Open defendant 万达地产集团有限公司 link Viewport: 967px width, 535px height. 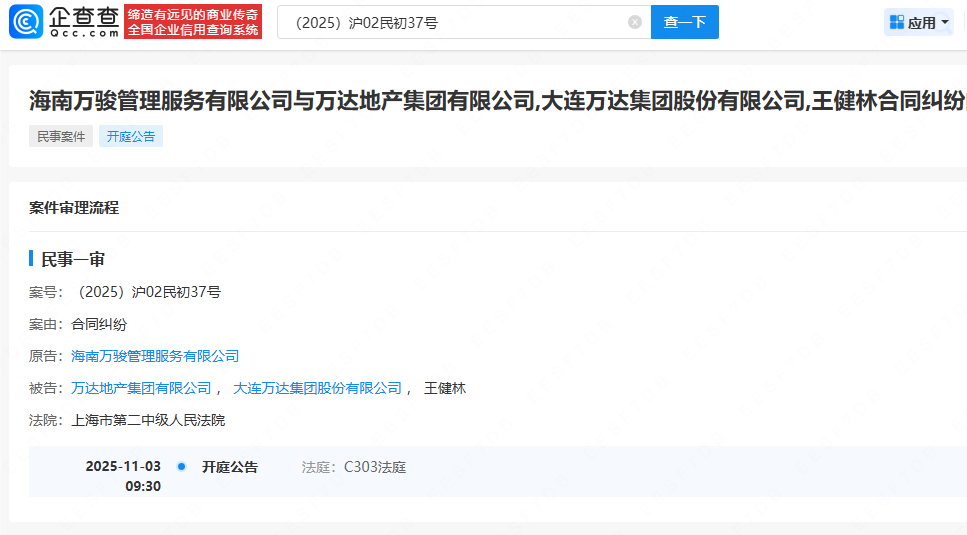coord(141,388)
